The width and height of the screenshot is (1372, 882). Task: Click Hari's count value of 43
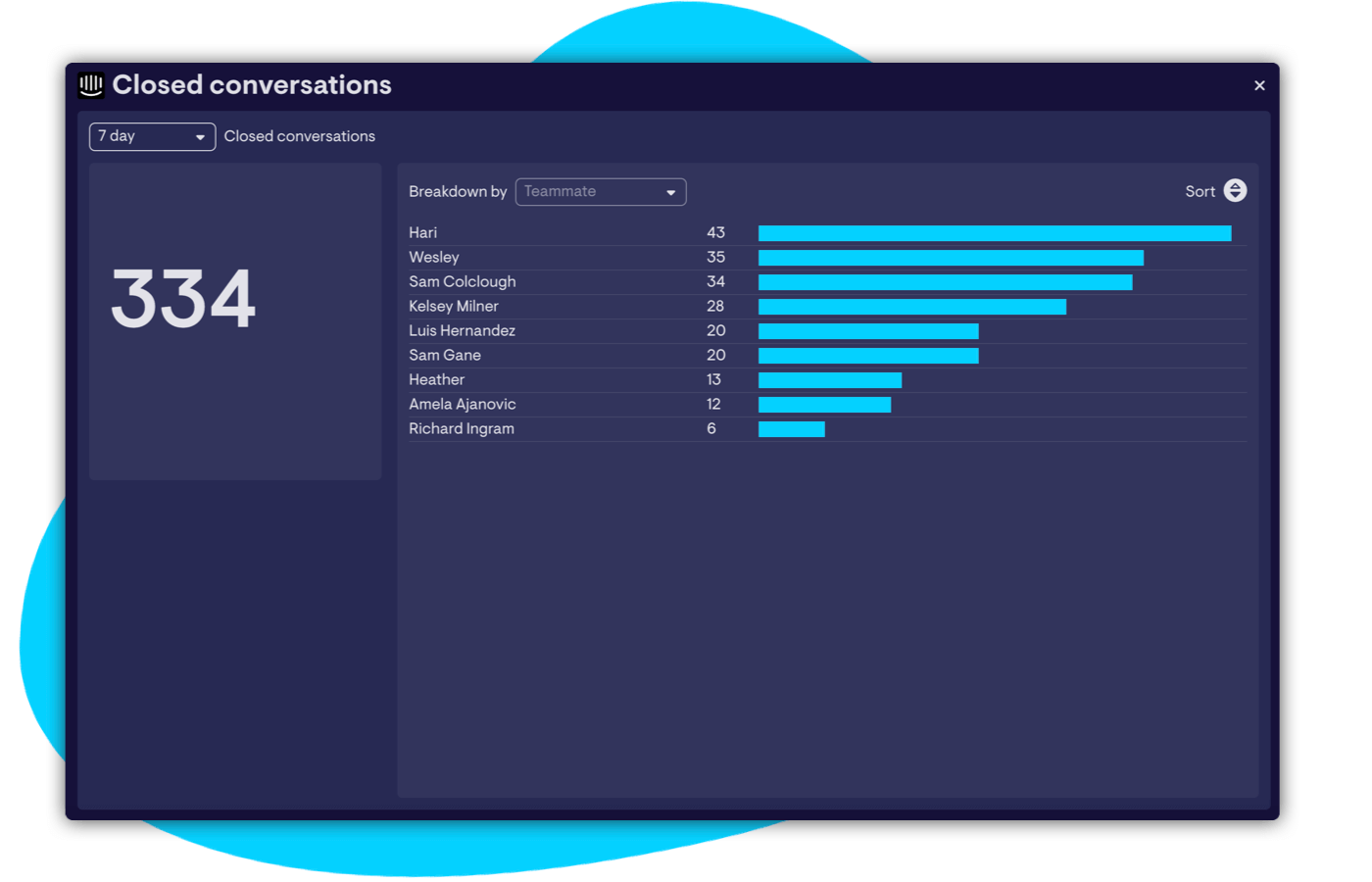[x=715, y=232]
